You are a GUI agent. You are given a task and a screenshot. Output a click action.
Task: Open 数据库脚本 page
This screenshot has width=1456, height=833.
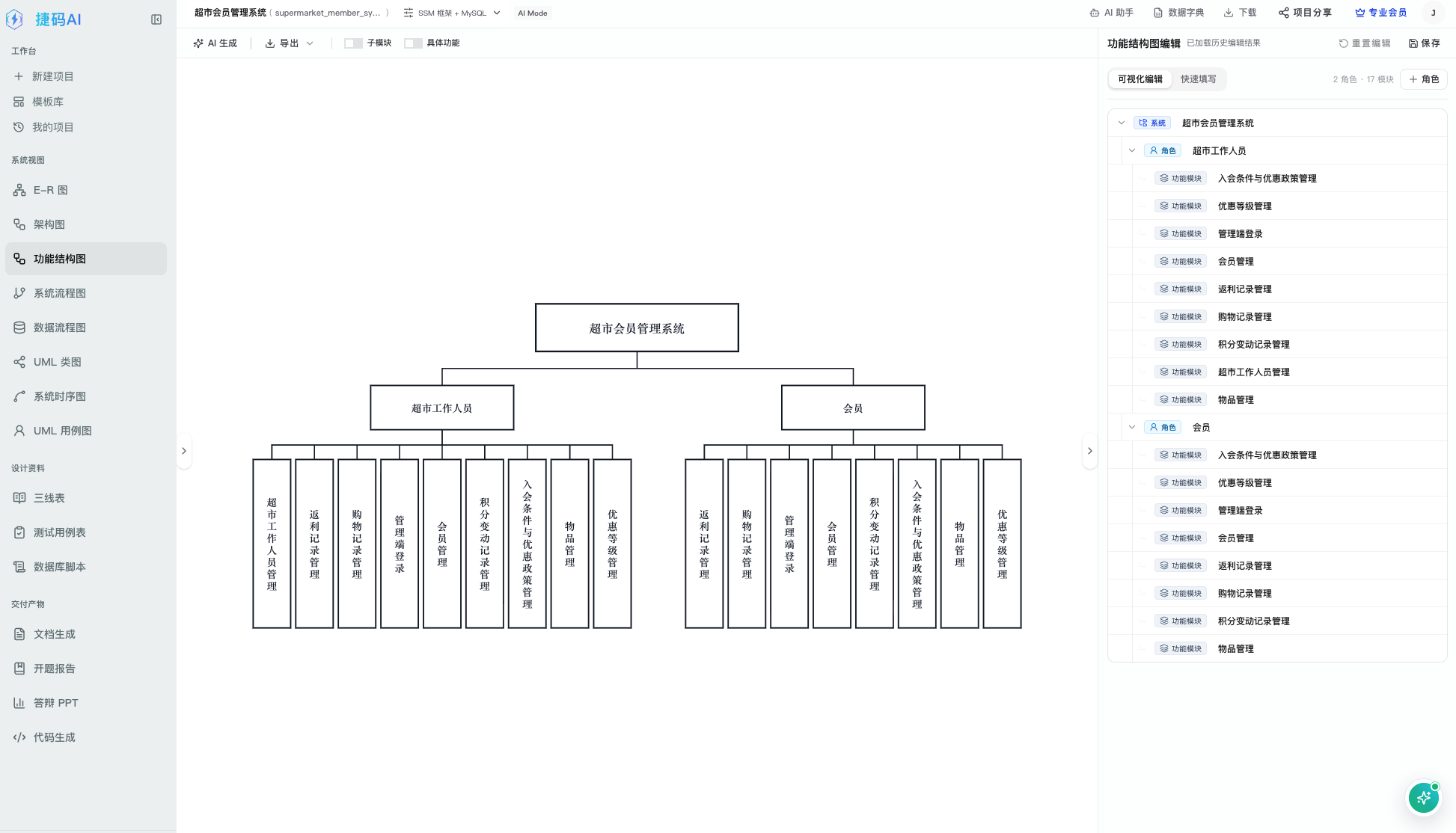click(x=85, y=567)
